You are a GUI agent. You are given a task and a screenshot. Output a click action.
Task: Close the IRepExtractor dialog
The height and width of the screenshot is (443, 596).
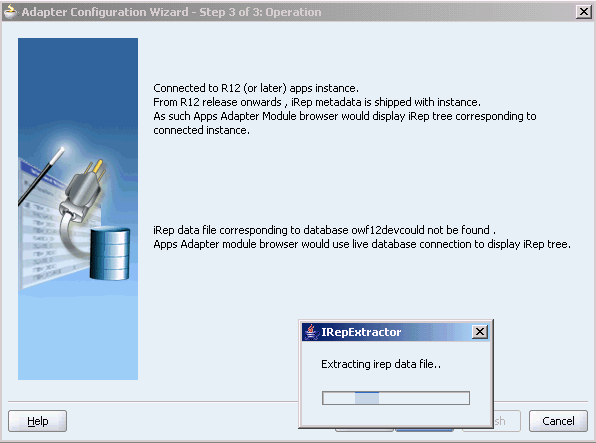(480, 332)
